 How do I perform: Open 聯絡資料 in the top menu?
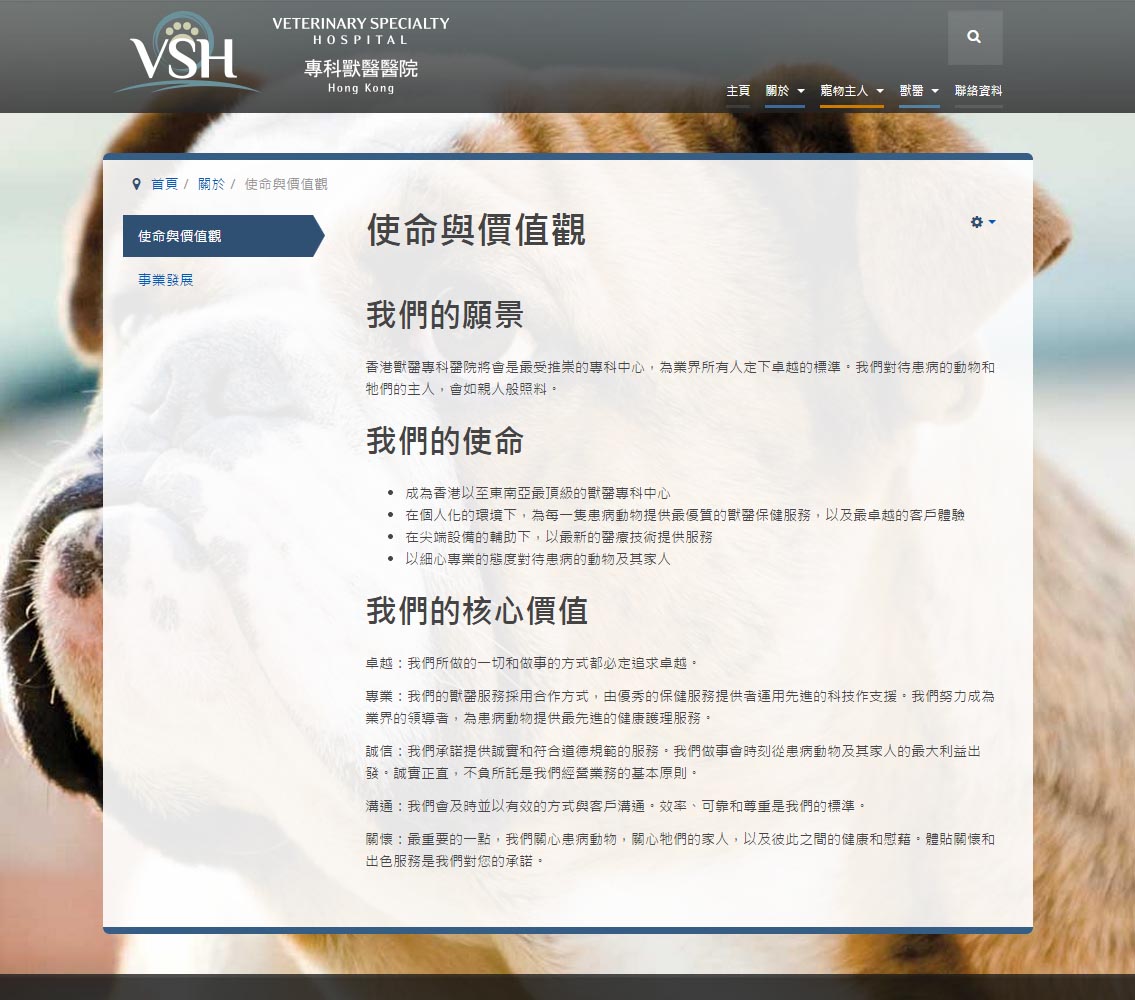point(978,91)
